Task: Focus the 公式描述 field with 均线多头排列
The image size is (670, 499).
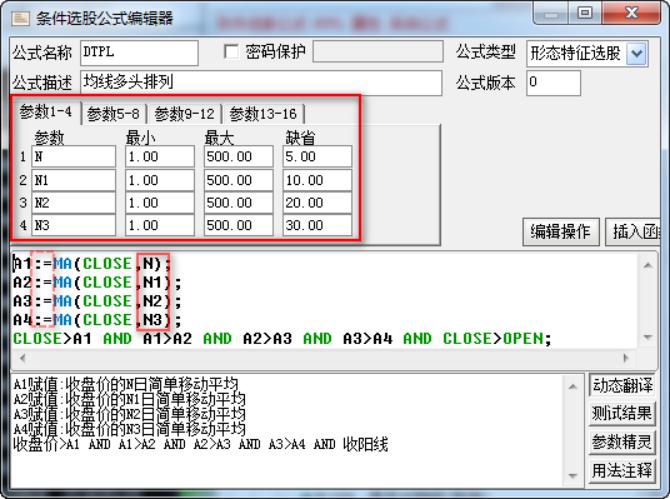Action: (x=261, y=82)
